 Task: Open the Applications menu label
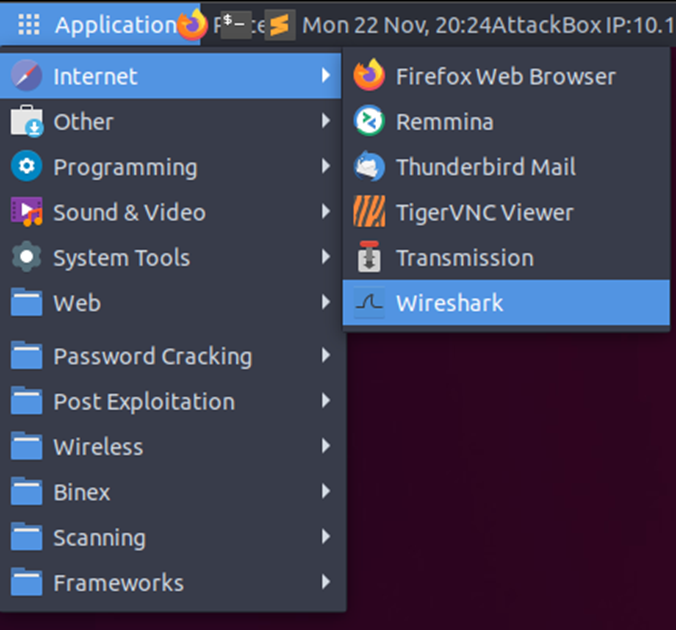[x=116, y=25]
